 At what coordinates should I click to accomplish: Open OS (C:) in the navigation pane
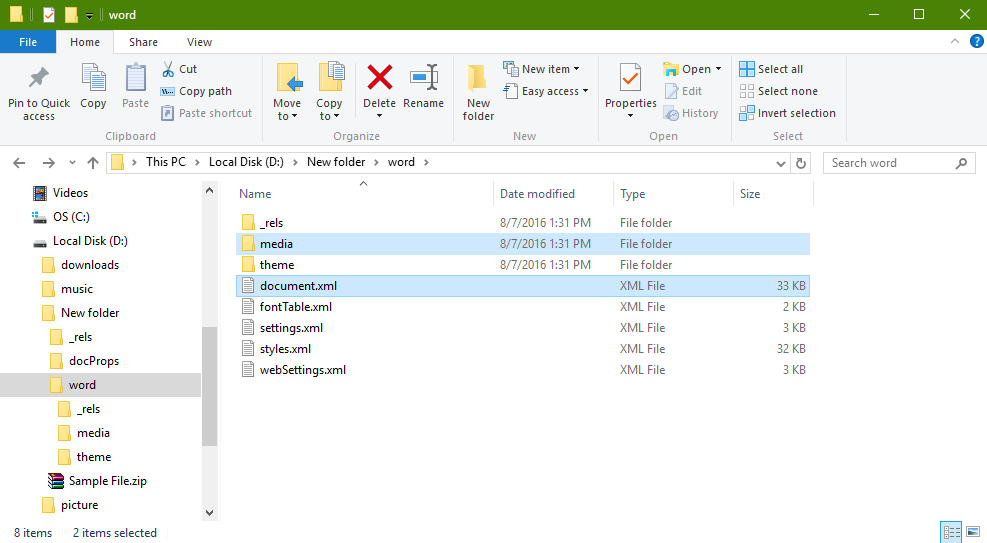pos(61,217)
